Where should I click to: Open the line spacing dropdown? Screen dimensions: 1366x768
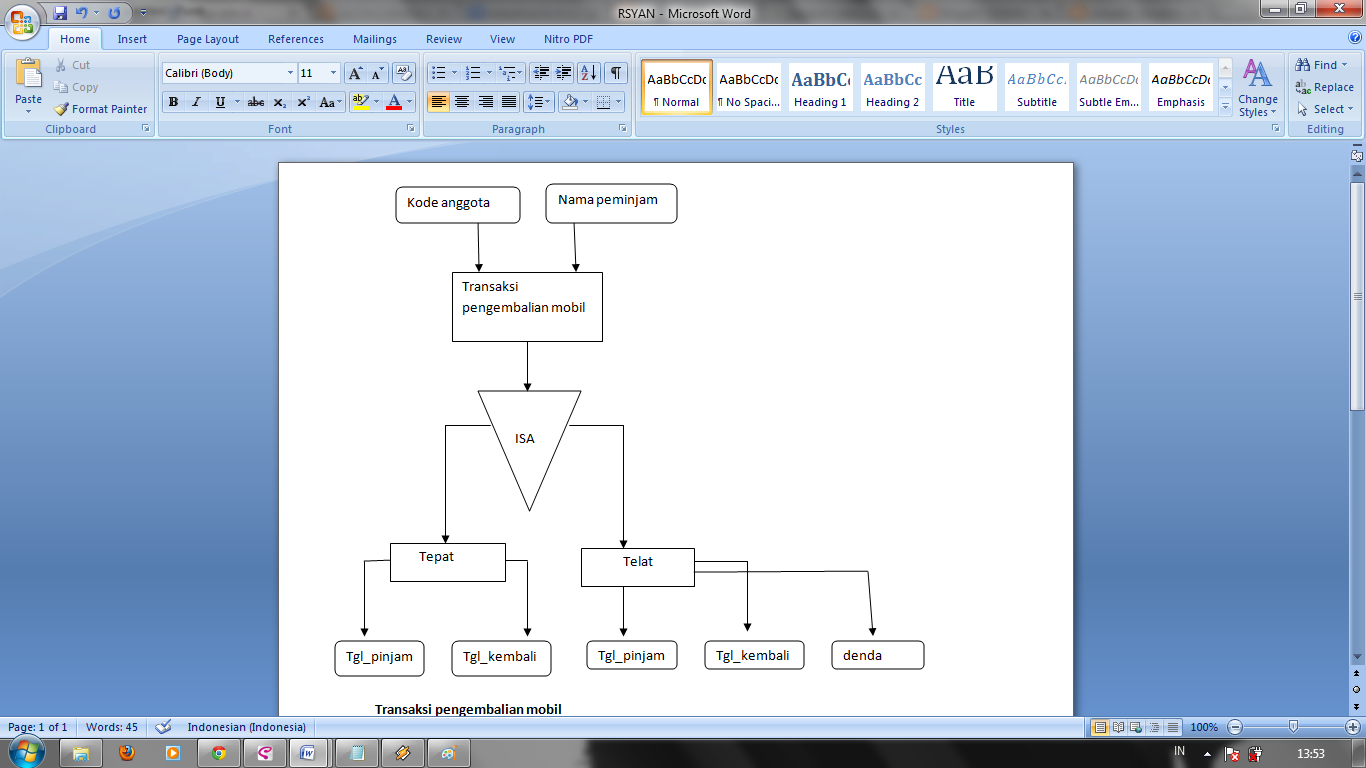539,102
